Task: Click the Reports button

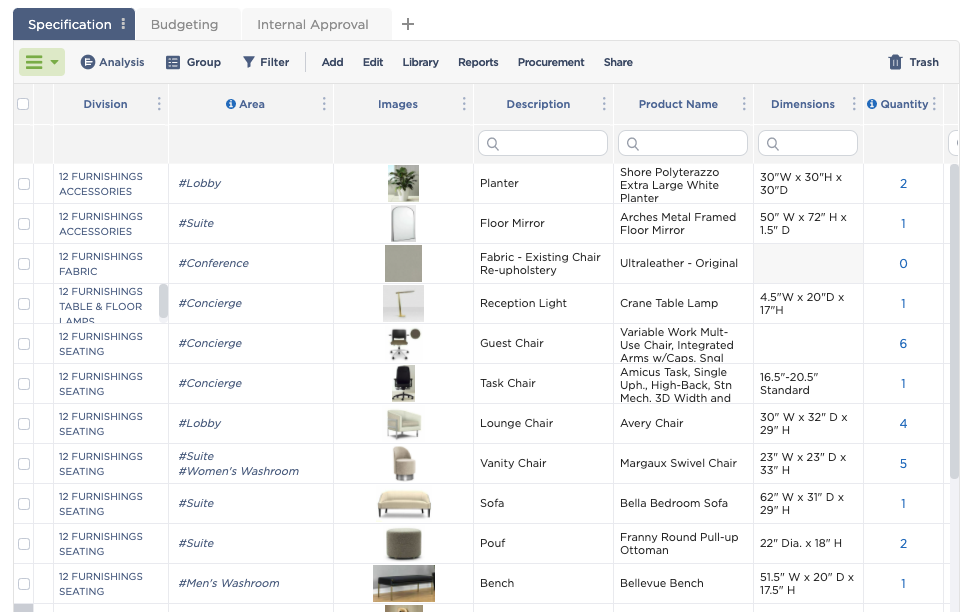Action: point(478,62)
